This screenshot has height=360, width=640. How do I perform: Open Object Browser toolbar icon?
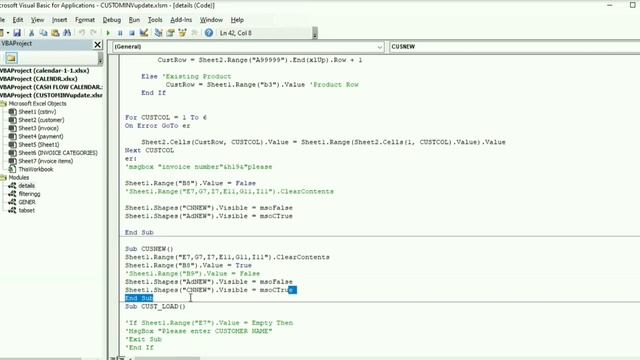click(x=182, y=33)
